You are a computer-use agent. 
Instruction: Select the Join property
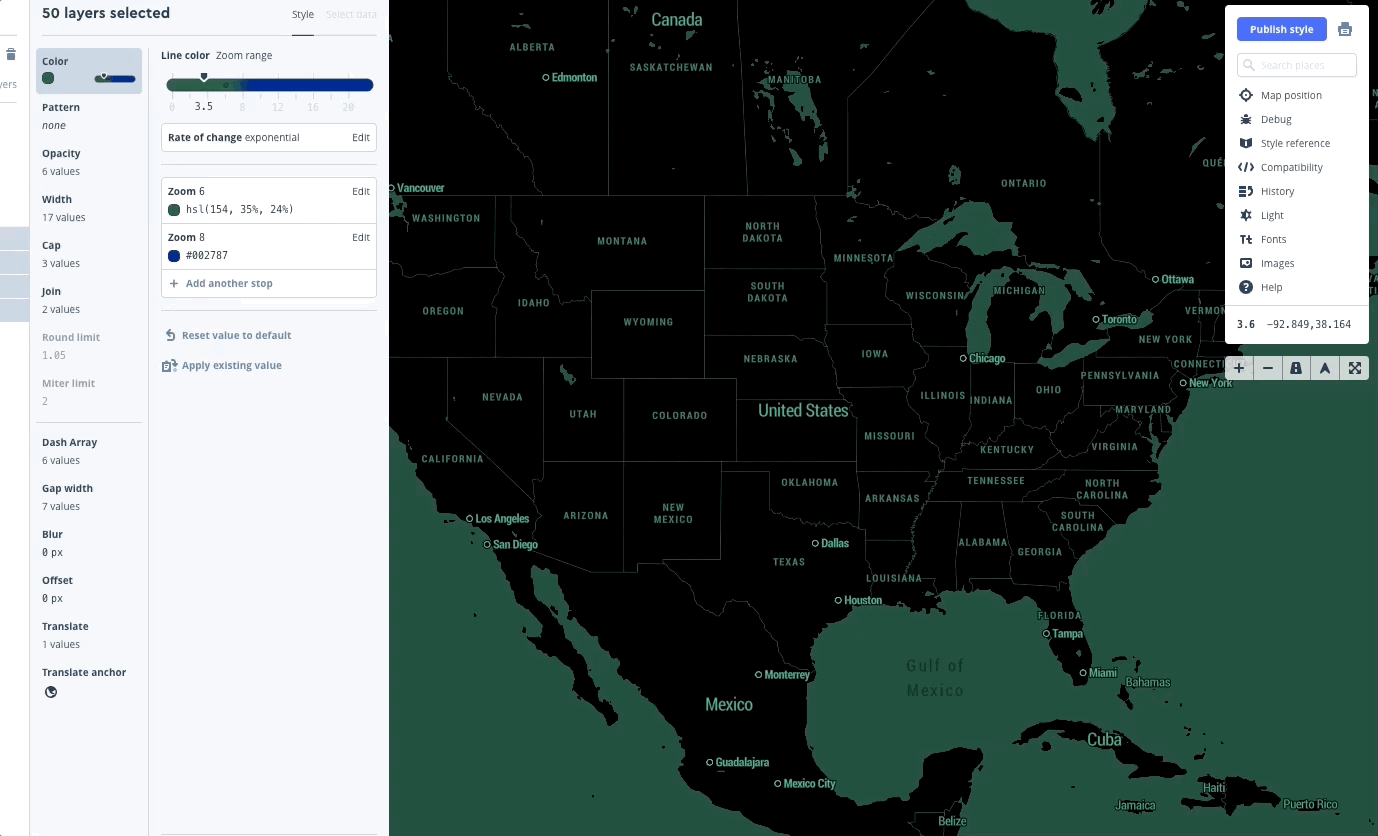tap(89, 300)
